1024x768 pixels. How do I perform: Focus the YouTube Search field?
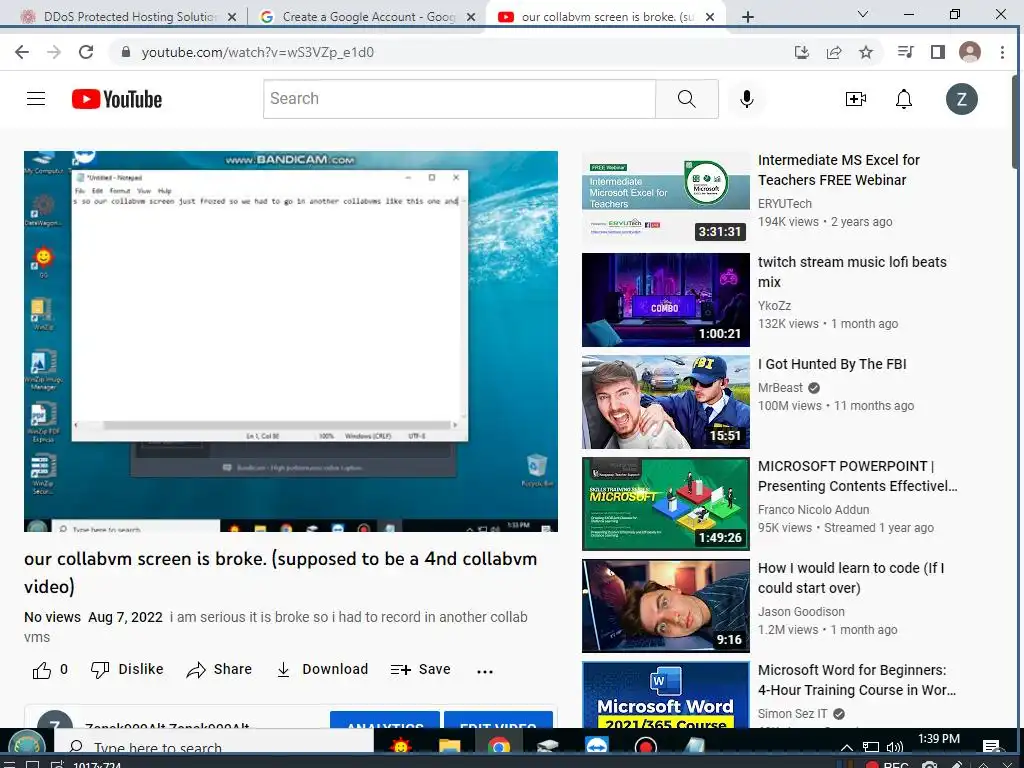(x=460, y=99)
